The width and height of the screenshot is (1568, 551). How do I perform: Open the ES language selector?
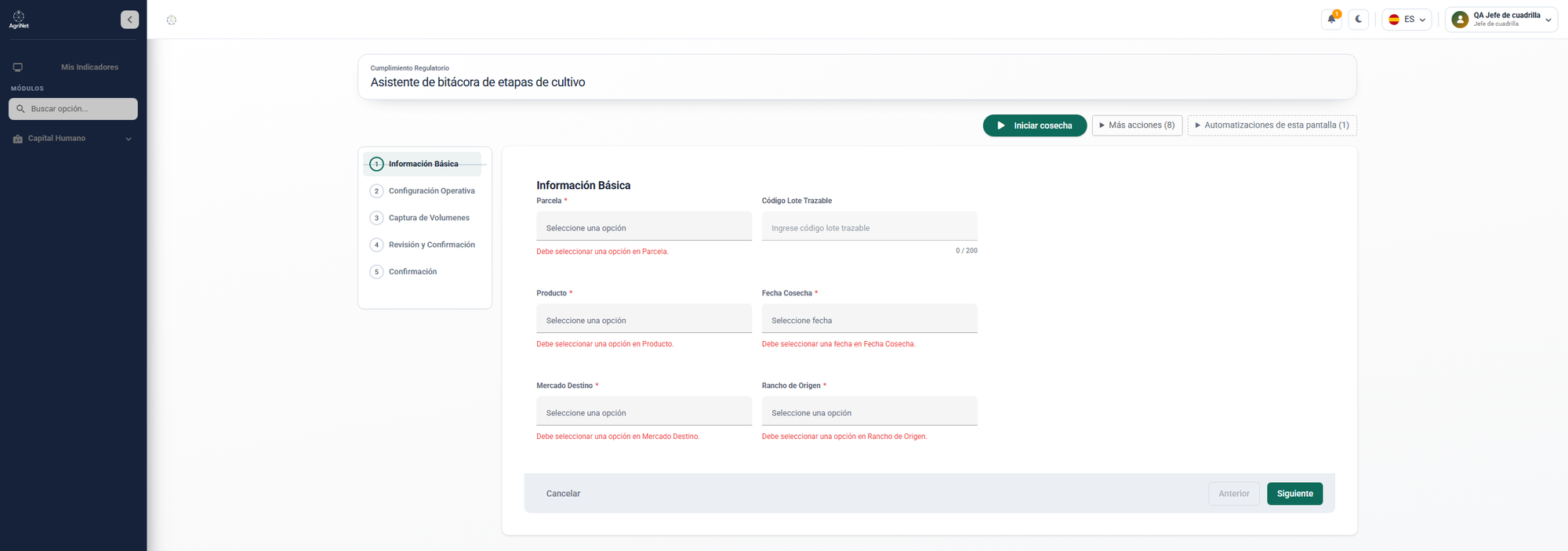1406,20
